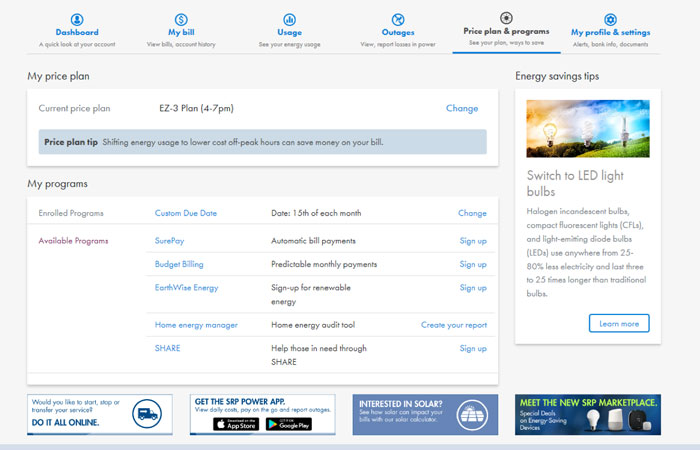Screen dimensions: 700x450
Task: Open the Budget Billing link
Action: coord(179,264)
